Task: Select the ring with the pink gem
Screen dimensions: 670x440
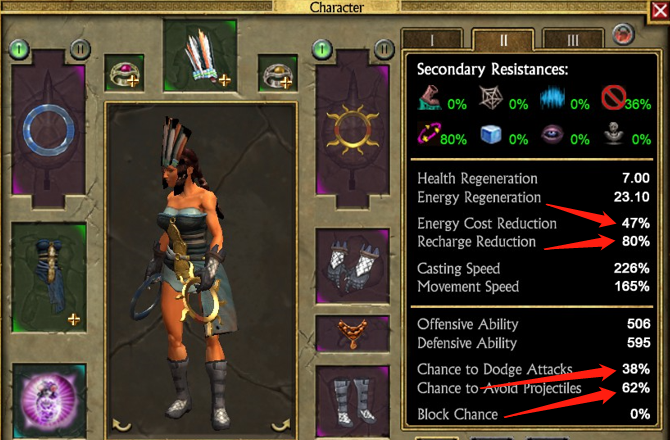Action: point(124,73)
